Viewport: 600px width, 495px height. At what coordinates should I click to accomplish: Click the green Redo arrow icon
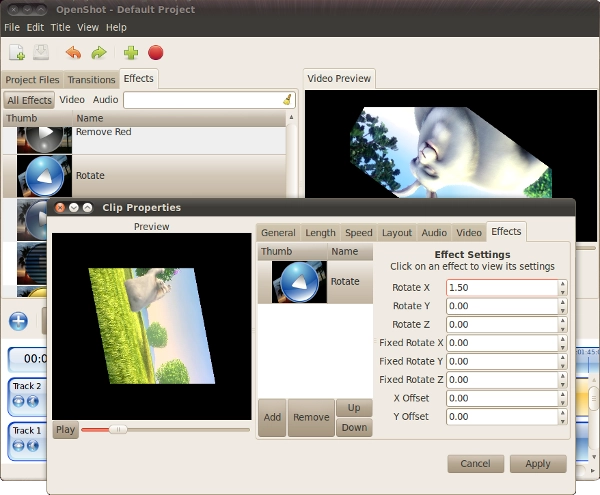tap(99, 53)
